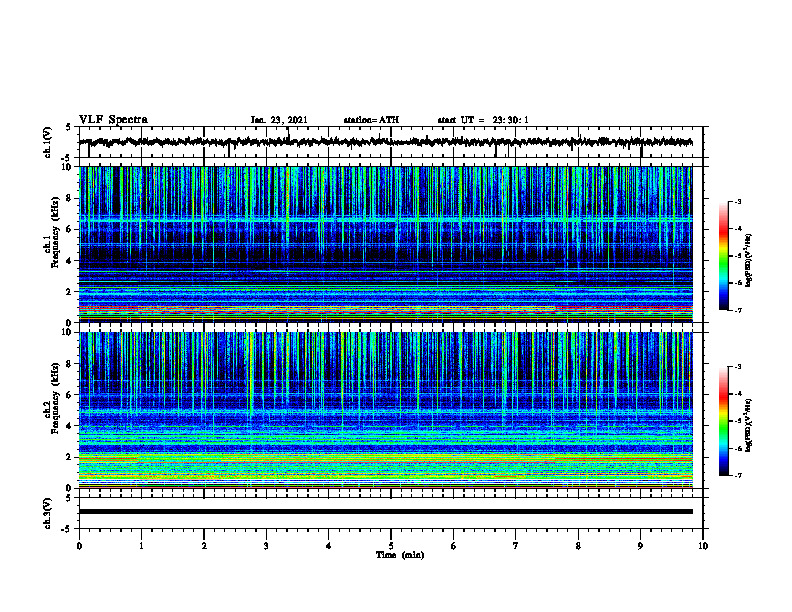This screenshot has height=612, width=792.
Task: Click the 8 kHz tick label of ch.2 spectrogram
Action: click(70, 364)
